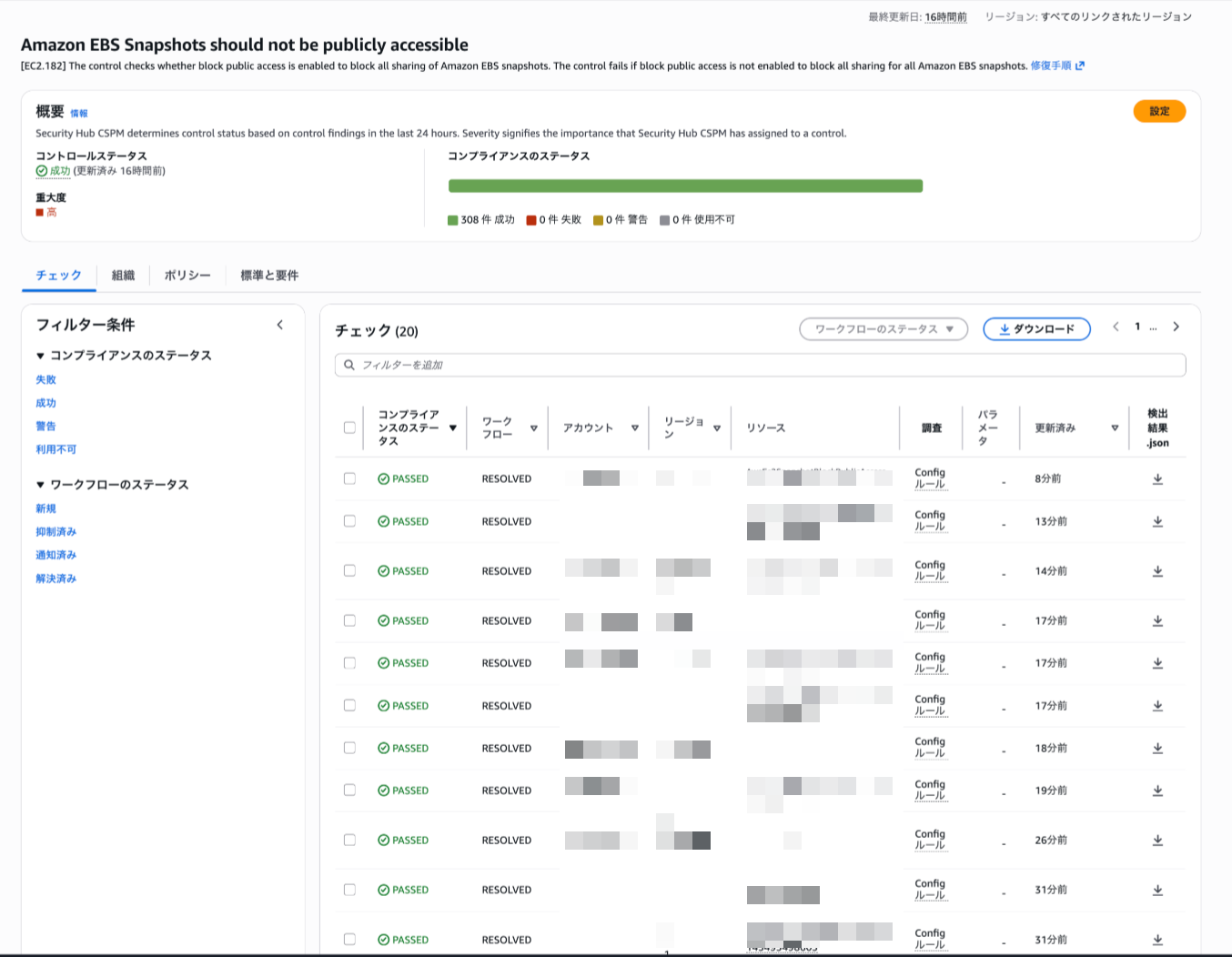Image resolution: width=1232 pixels, height=957 pixels.
Task: Tick the checkbox for the 19分前 row
Action: tap(349, 791)
